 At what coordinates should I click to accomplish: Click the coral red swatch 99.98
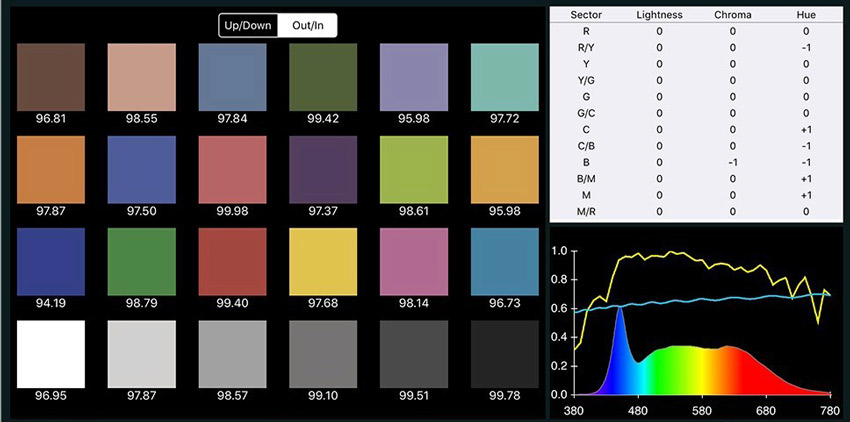[x=232, y=169]
